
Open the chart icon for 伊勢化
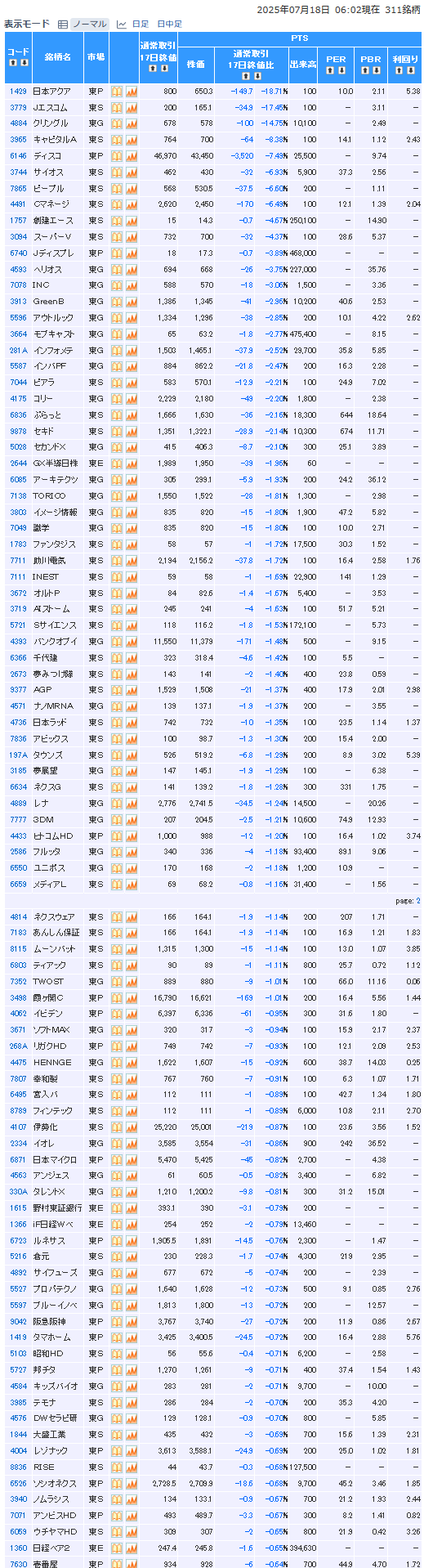(132, 1127)
